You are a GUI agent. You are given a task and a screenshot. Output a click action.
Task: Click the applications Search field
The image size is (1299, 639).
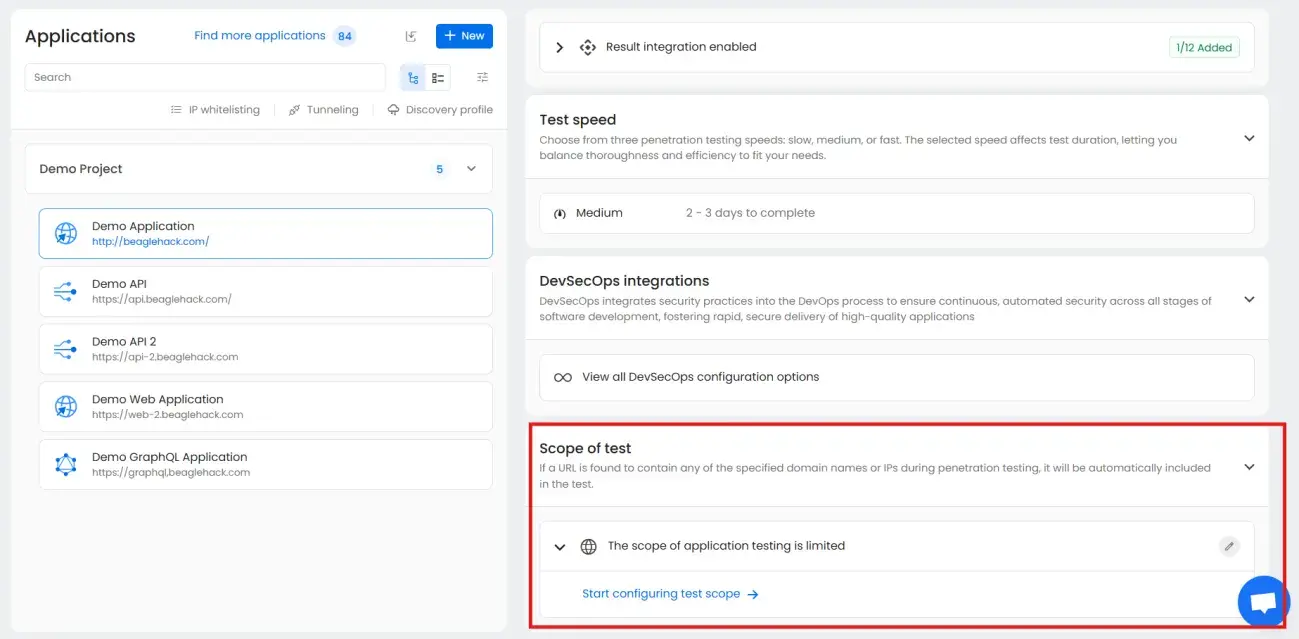[205, 78]
